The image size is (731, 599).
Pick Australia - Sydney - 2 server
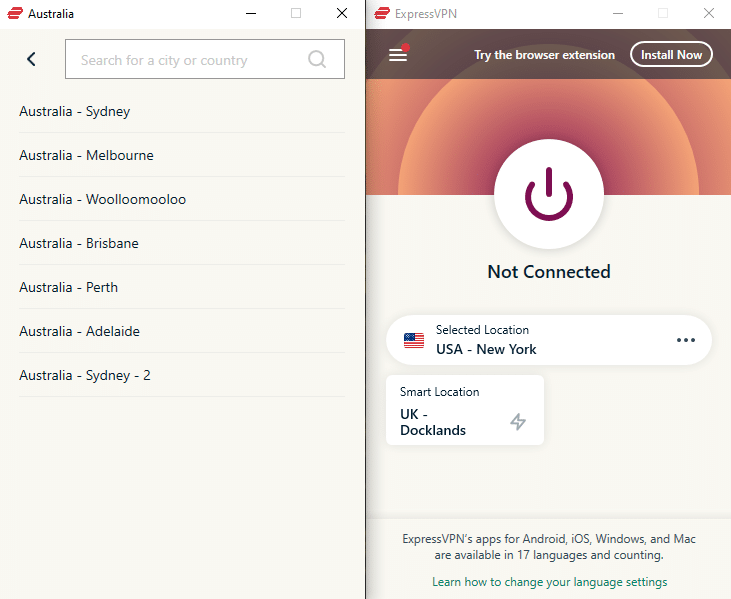point(182,375)
